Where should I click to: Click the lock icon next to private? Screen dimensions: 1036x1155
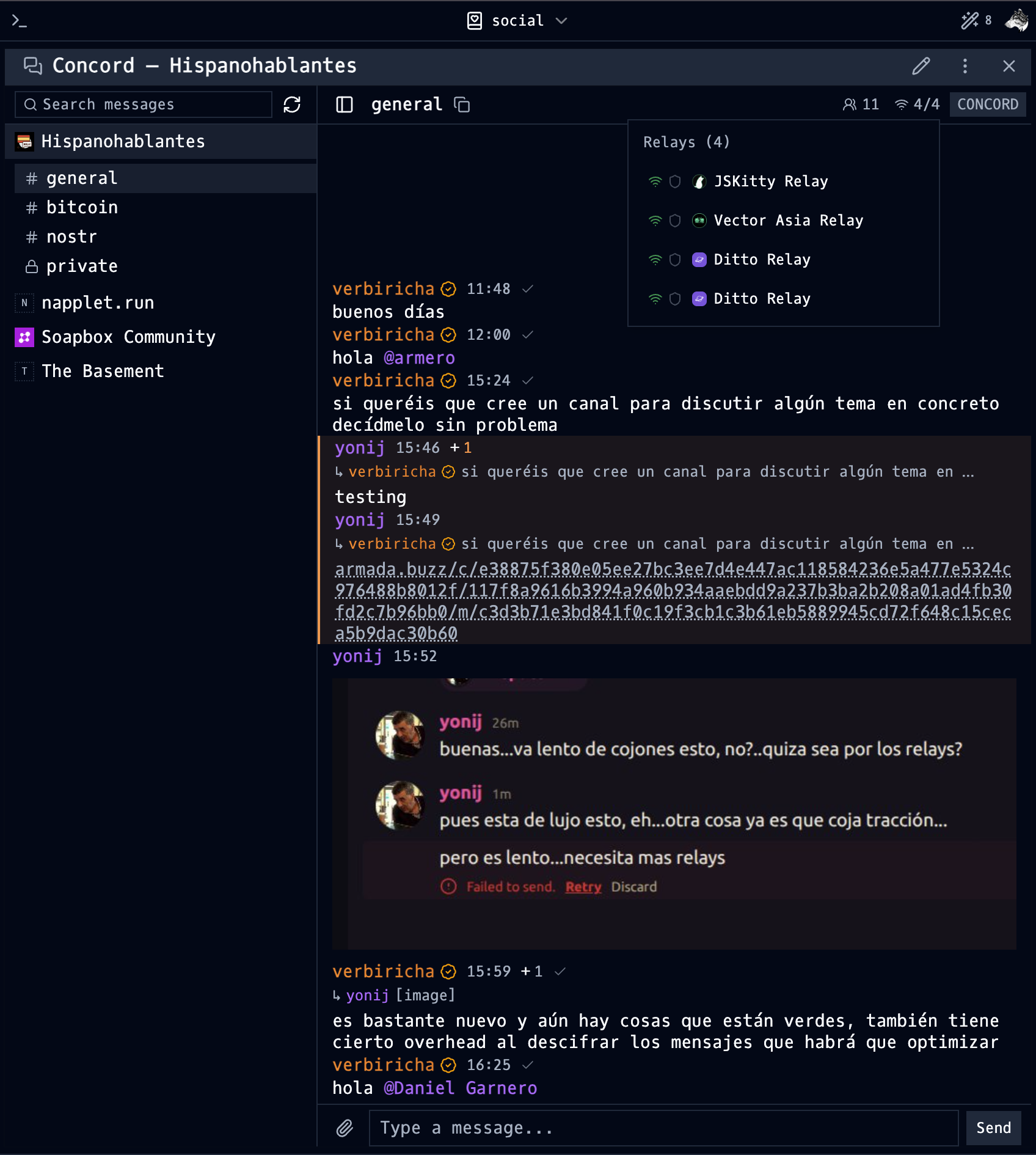pos(32,266)
